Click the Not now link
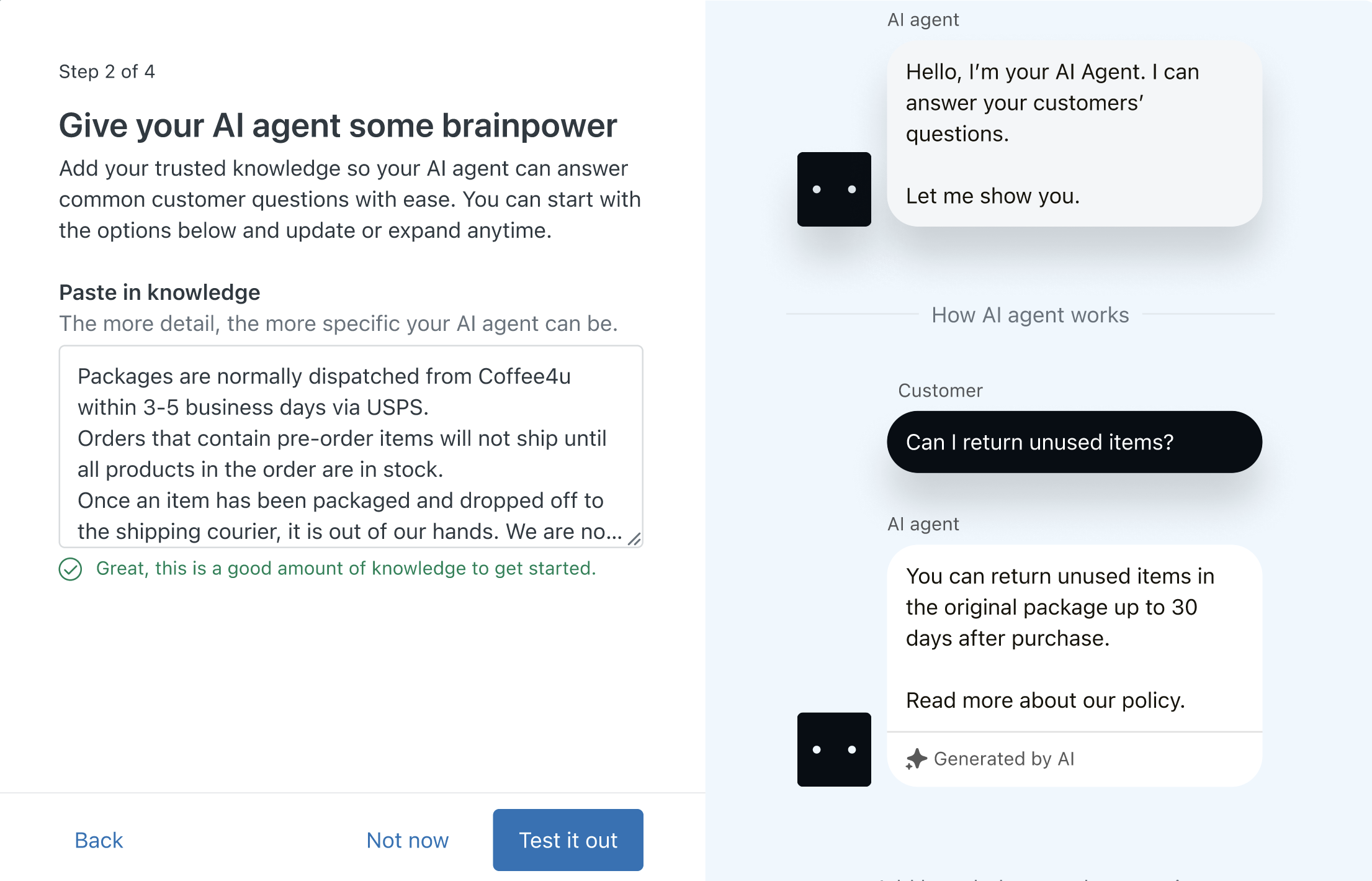This screenshot has height=881, width=1372. point(407,840)
